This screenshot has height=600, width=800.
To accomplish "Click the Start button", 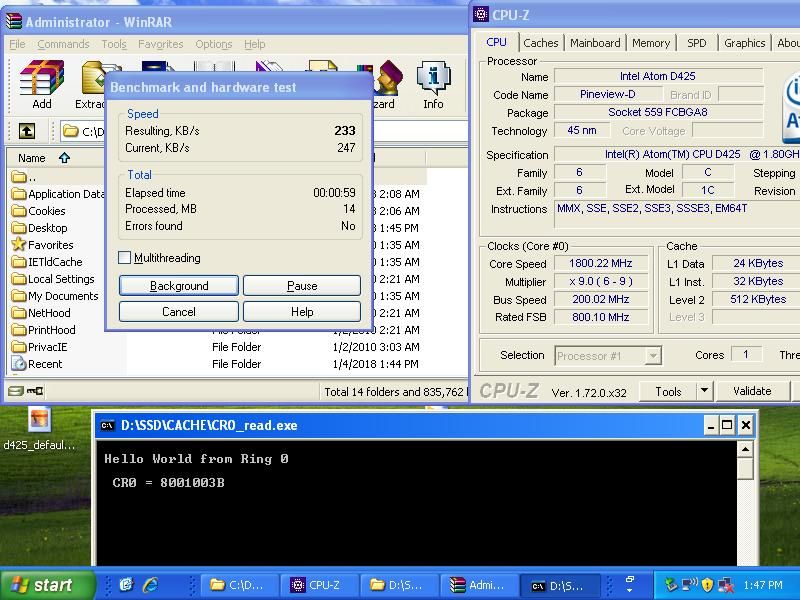I will point(48,585).
